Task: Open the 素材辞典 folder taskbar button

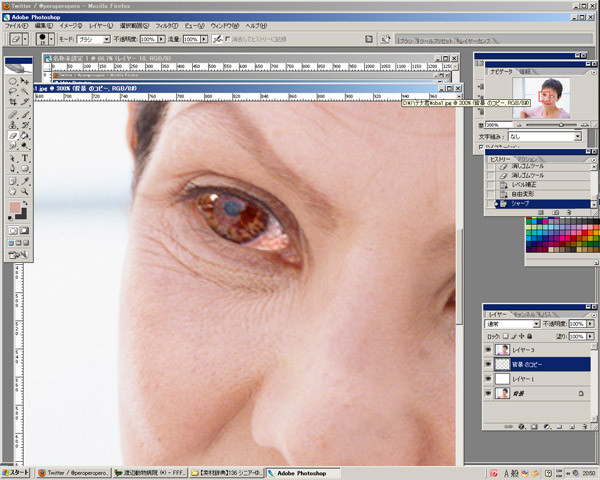Action: pos(227,473)
